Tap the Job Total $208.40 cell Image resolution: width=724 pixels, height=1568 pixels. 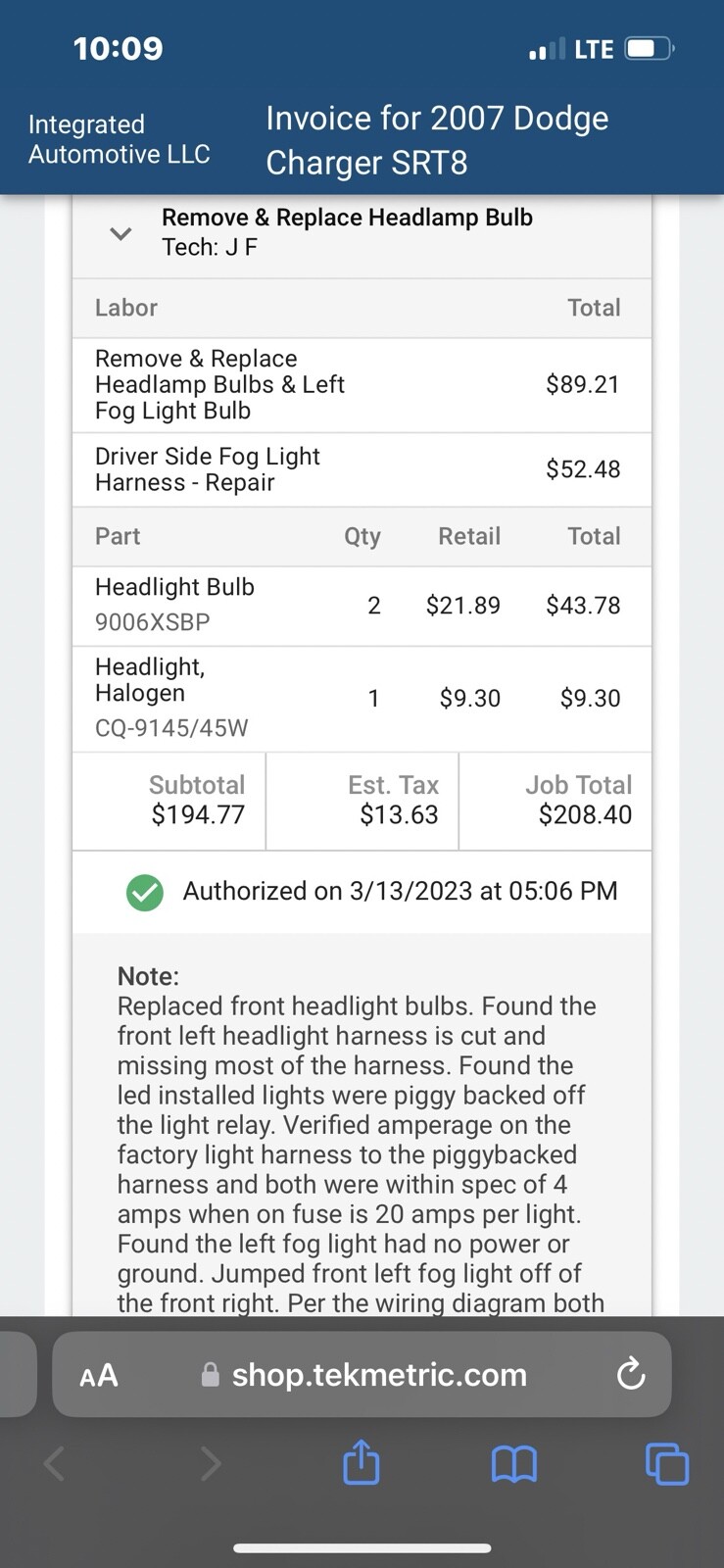[555, 800]
